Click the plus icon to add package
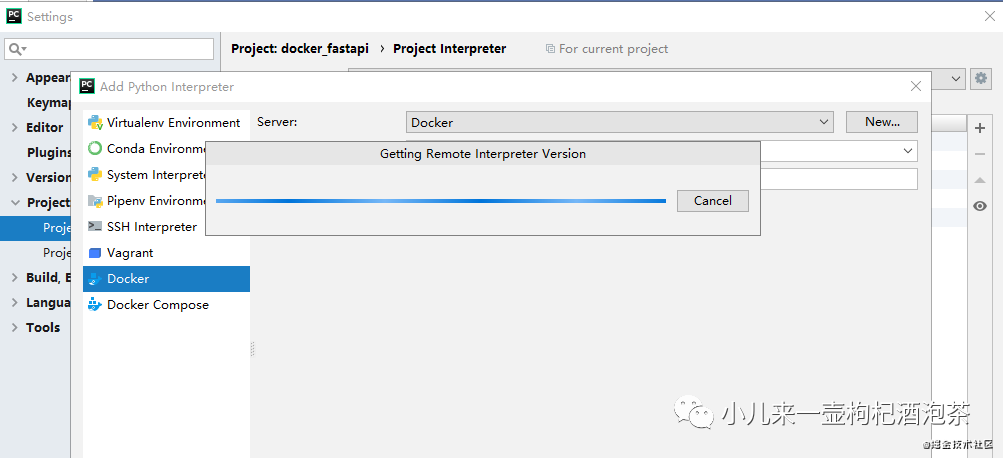This screenshot has width=1003, height=458. point(980,128)
